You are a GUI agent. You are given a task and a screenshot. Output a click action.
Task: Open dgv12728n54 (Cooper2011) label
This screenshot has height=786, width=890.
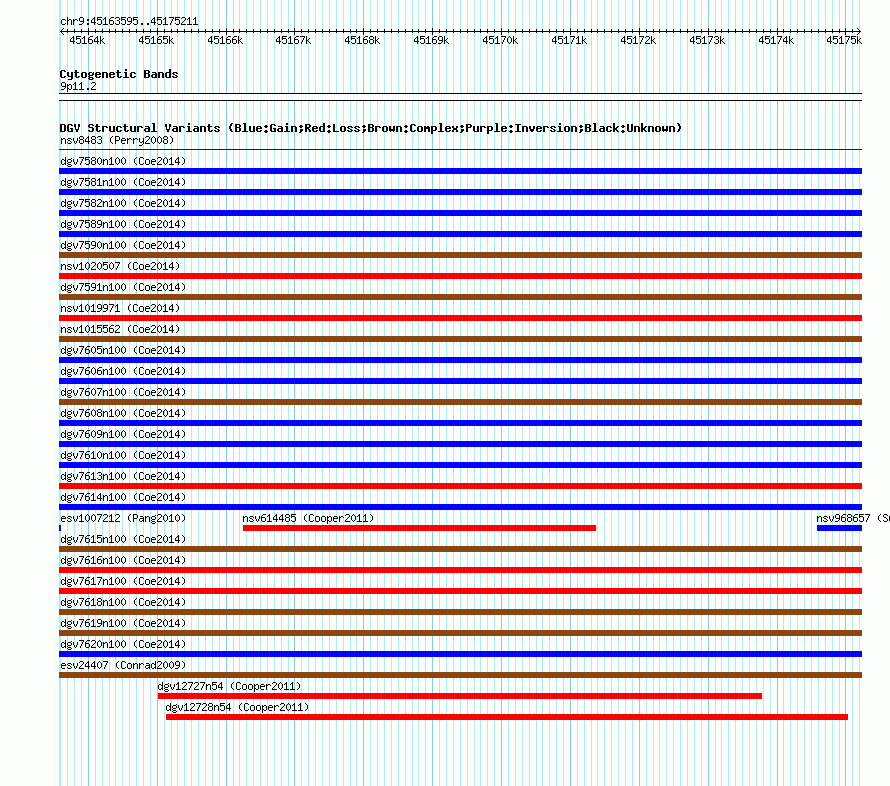point(237,707)
